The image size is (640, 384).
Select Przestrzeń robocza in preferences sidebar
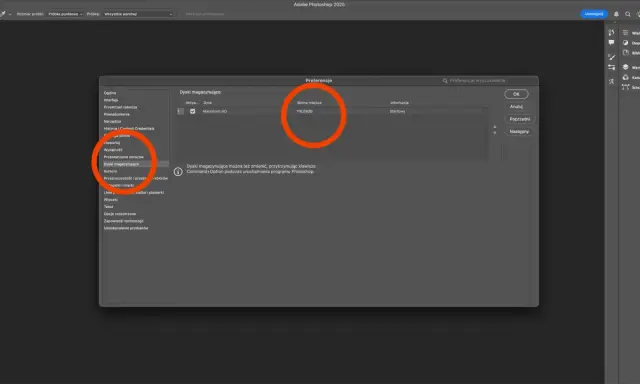[120, 107]
